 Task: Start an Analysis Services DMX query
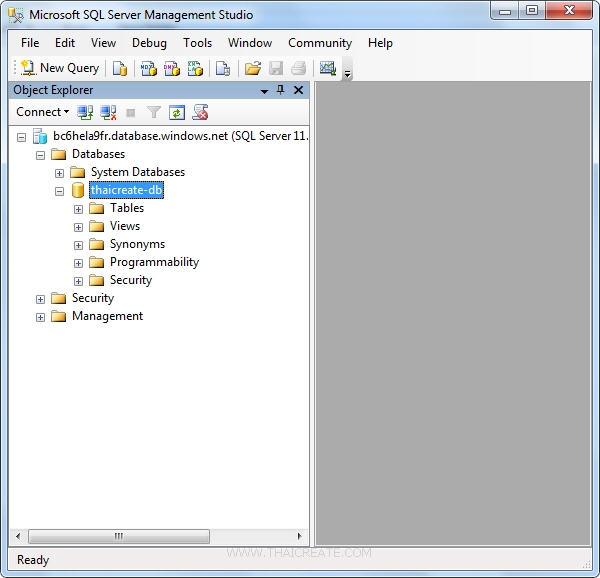(x=172, y=68)
